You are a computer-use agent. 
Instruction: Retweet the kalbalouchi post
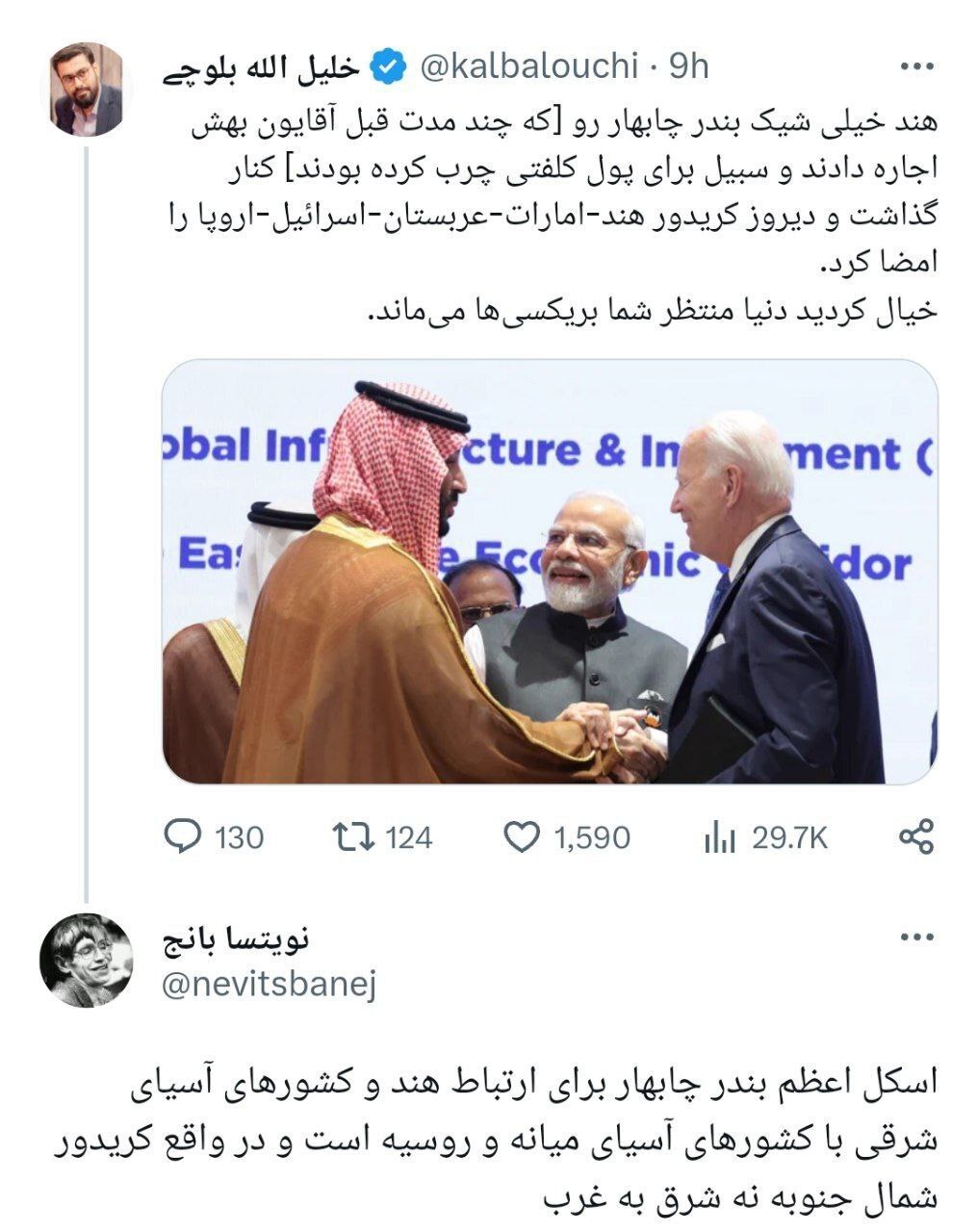353,836
